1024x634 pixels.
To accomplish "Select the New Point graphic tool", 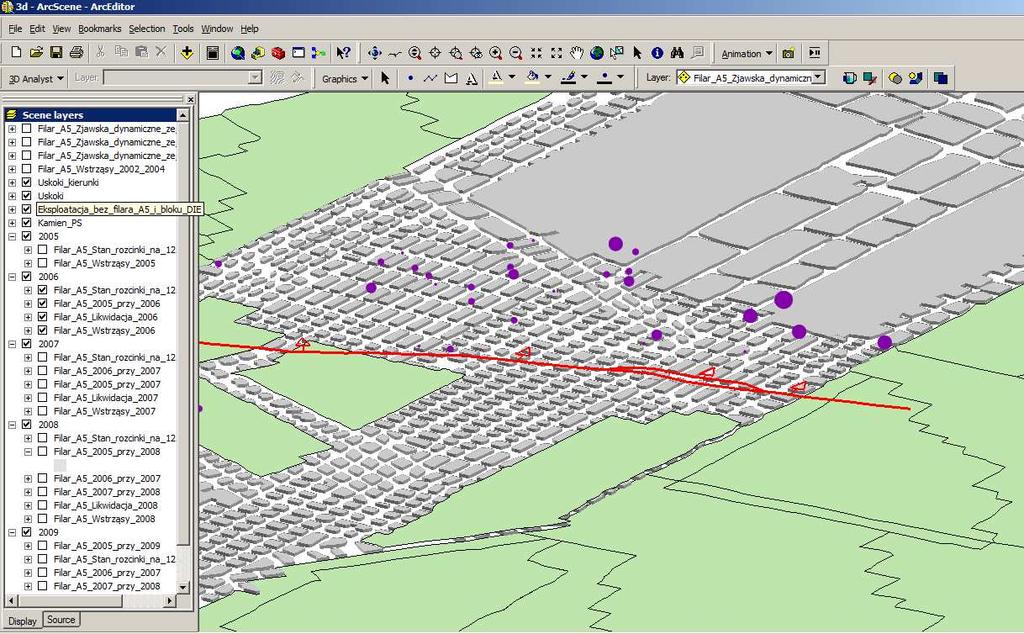I will coord(410,78).
